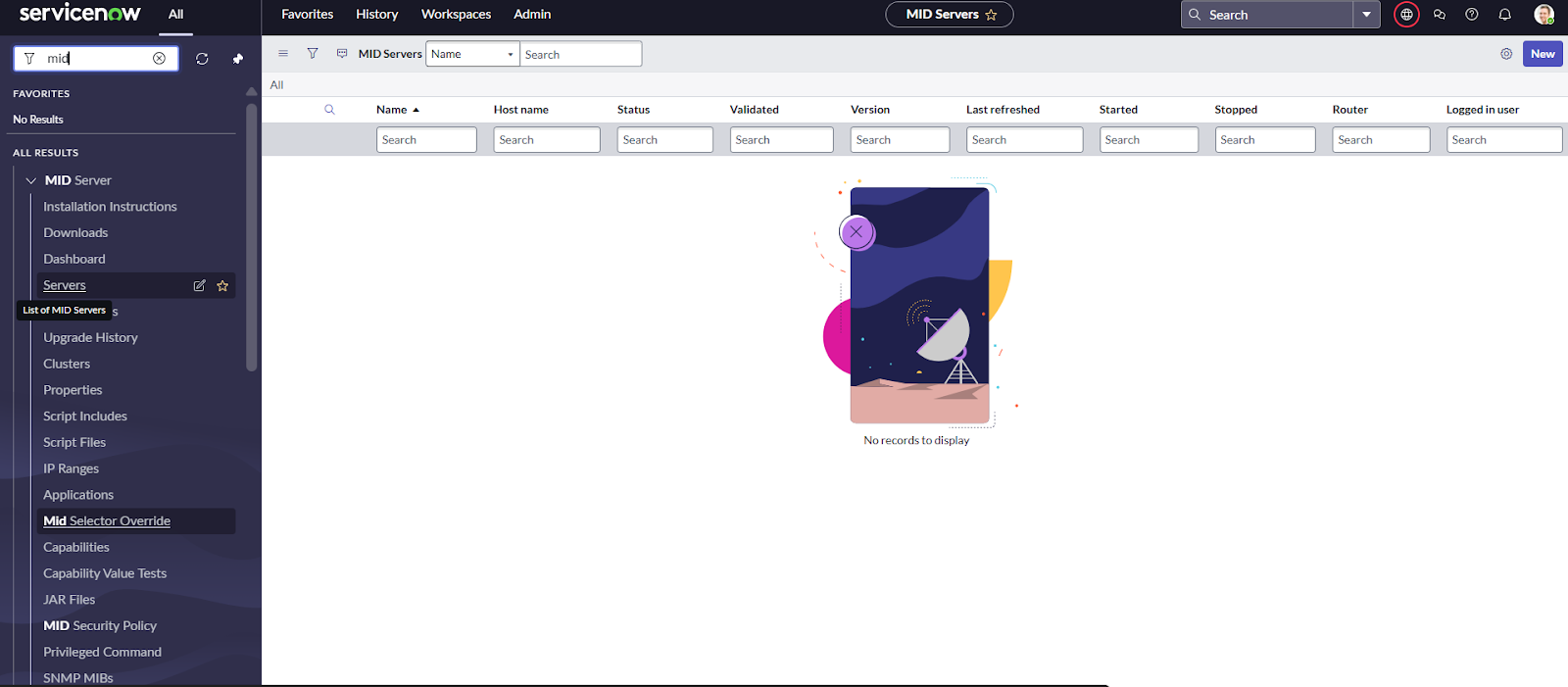
Task: Open the Capabilities module
Action: [76, 548]
